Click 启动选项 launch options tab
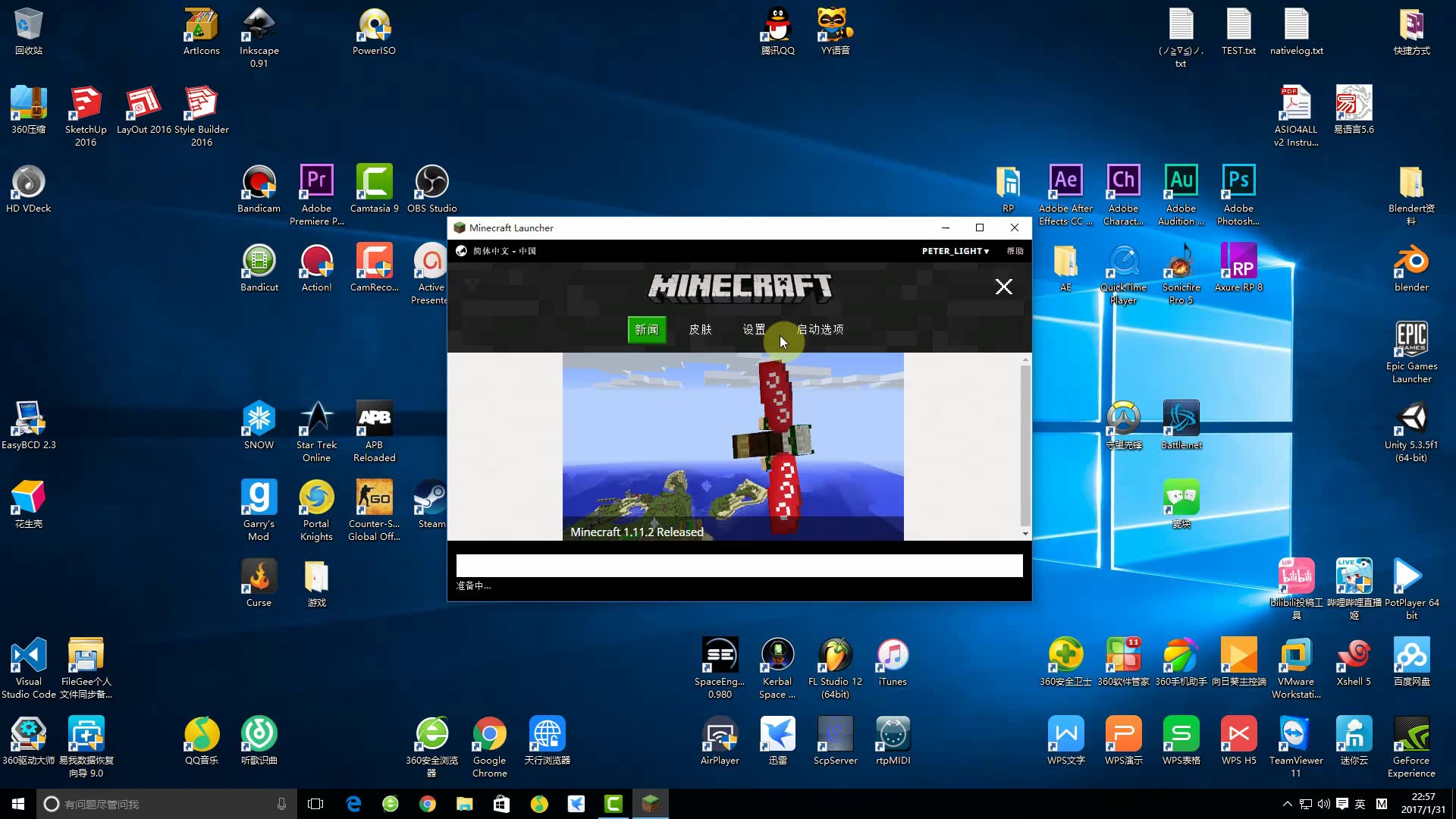 coord(820,329)
